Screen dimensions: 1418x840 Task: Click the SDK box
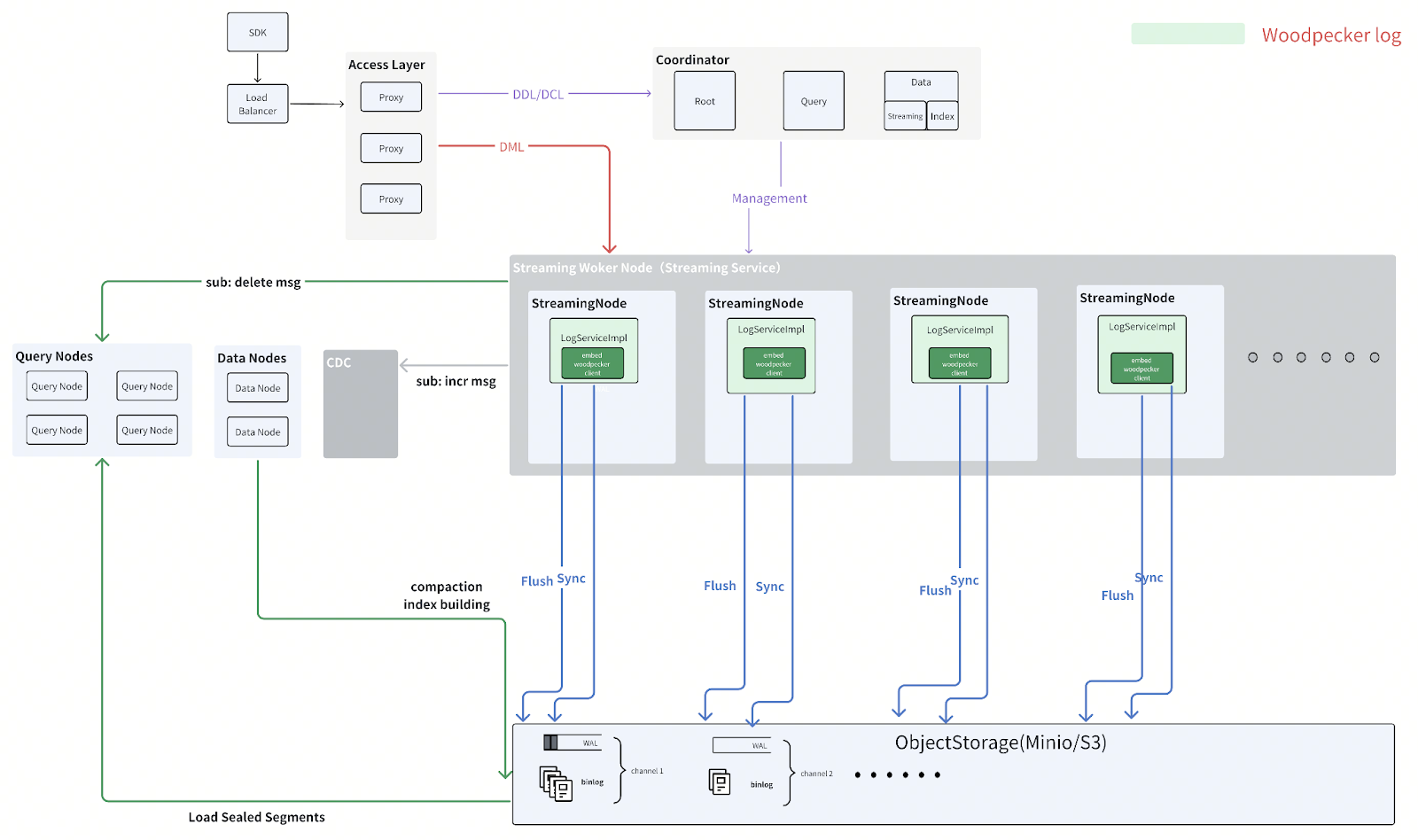click(x=258, y=32)
